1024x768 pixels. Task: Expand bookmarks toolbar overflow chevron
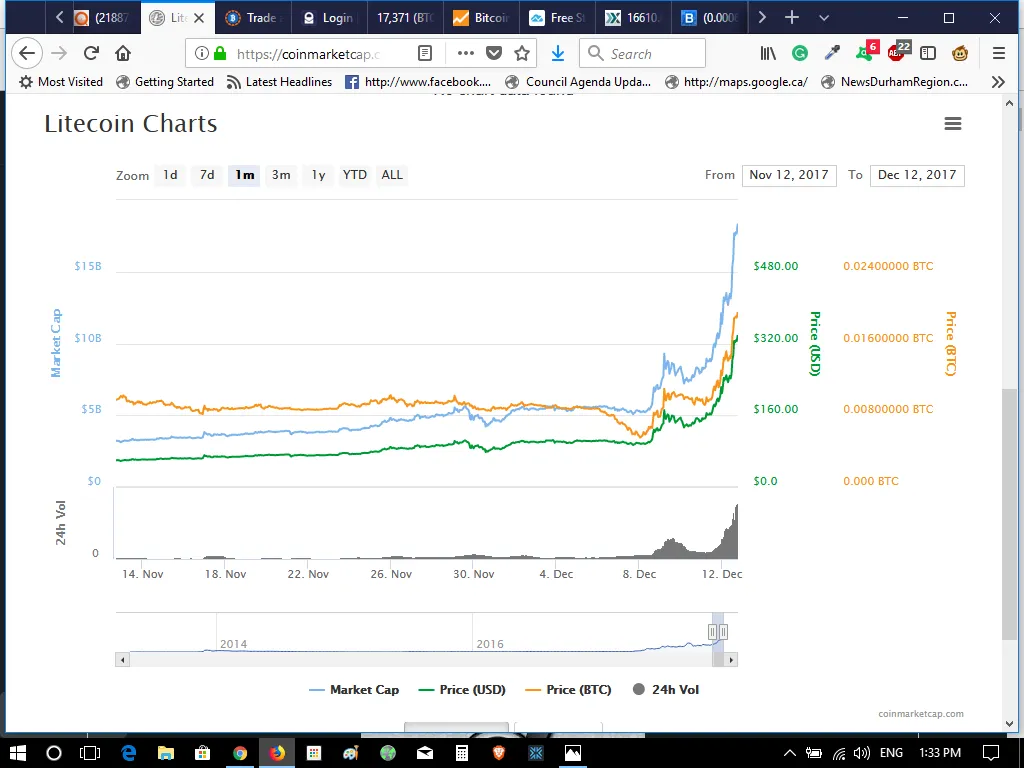[998, 82]
